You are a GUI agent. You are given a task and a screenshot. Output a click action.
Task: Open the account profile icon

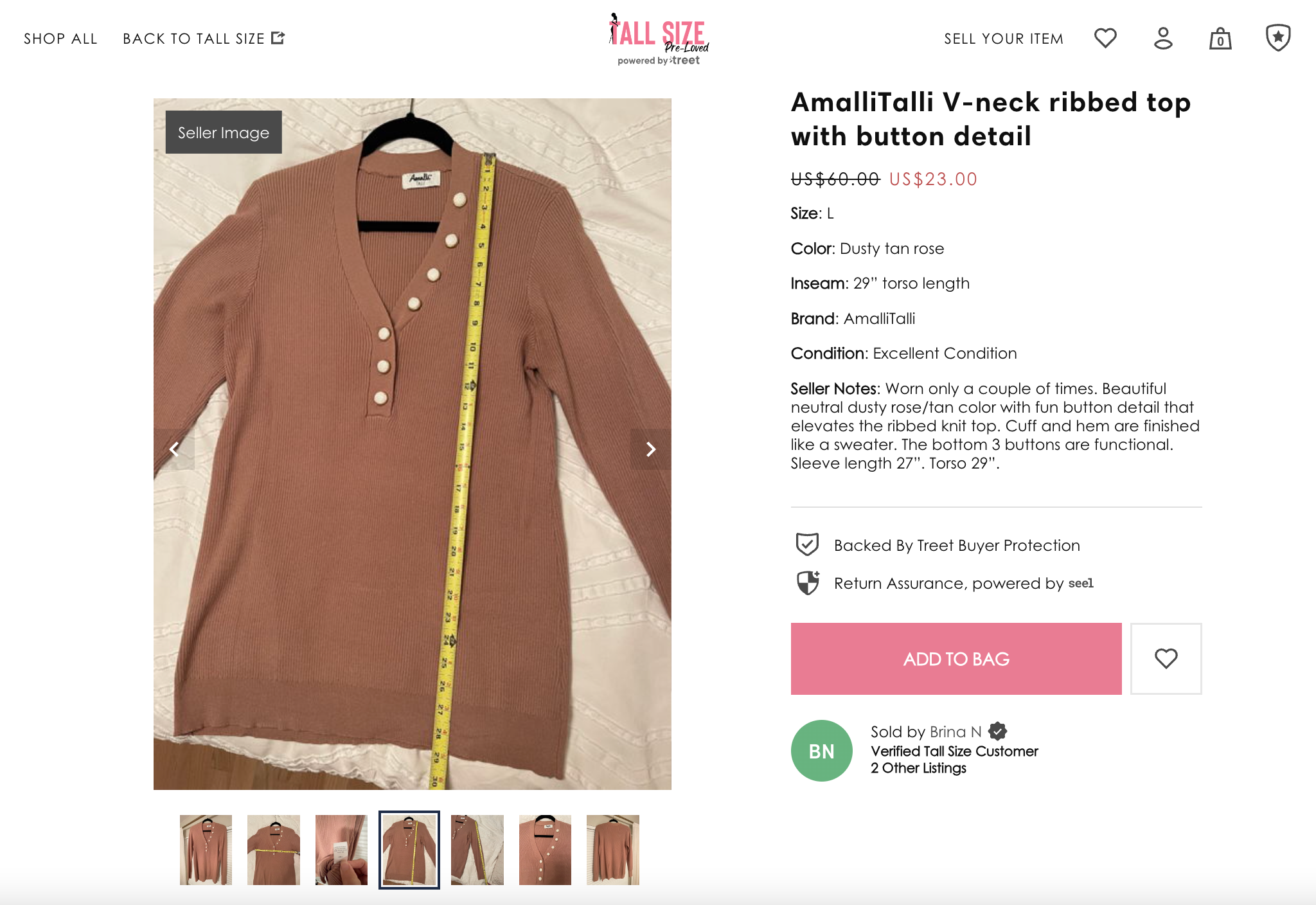1163,38
